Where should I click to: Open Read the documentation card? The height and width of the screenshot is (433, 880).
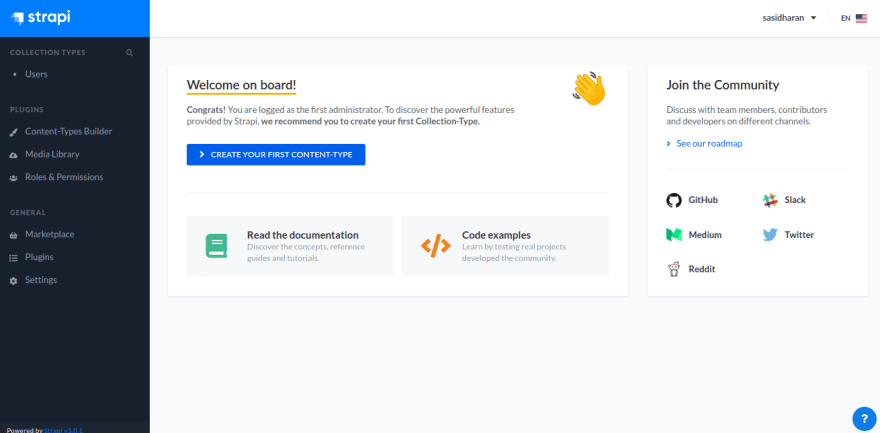point(290,246)
